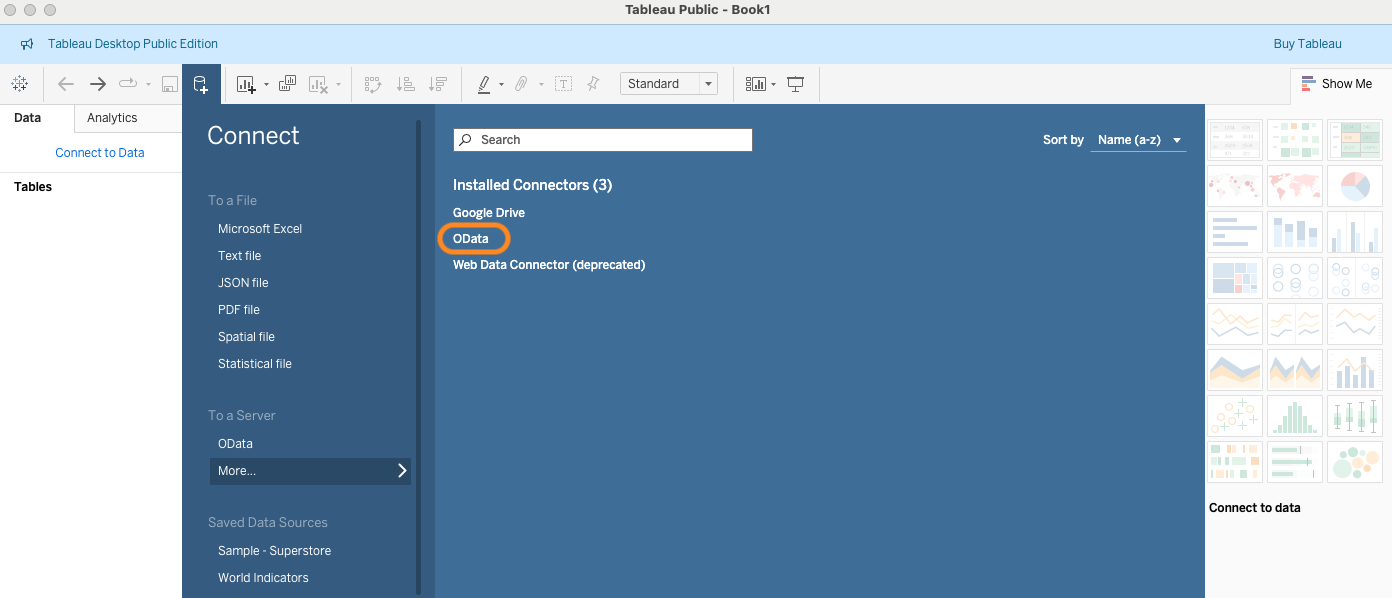
Task: Click the Buy Tableau link
Action: point(1307,44)
